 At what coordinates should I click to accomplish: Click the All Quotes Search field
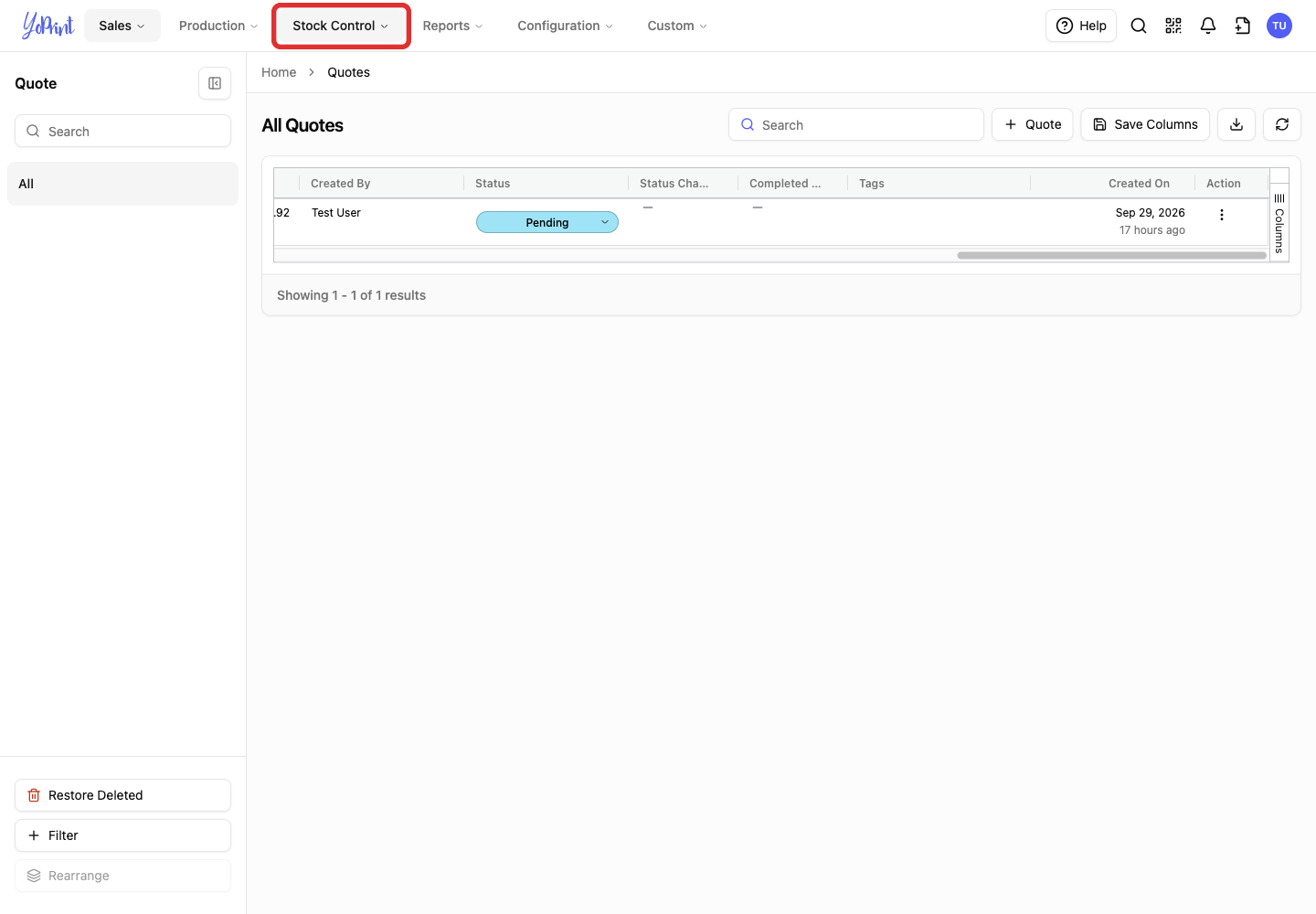point(856,124)
